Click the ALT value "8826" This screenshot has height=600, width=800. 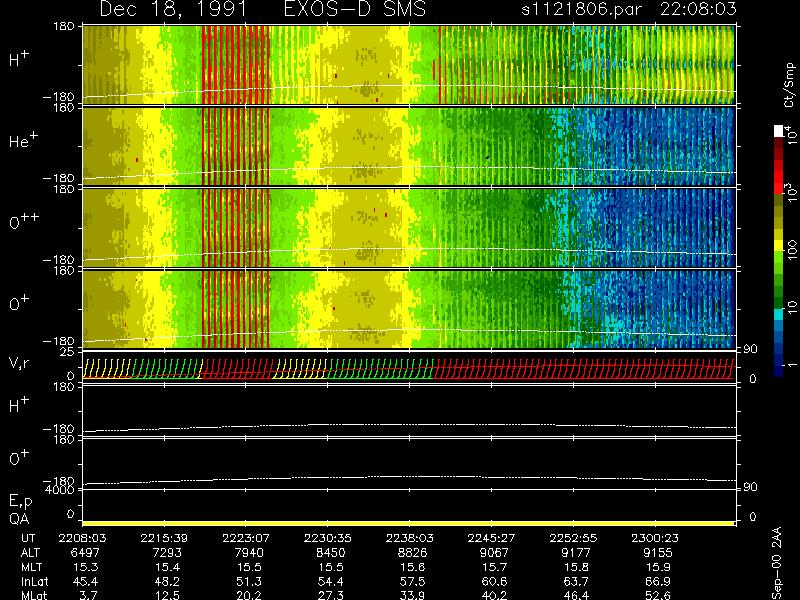pos(412,553)
